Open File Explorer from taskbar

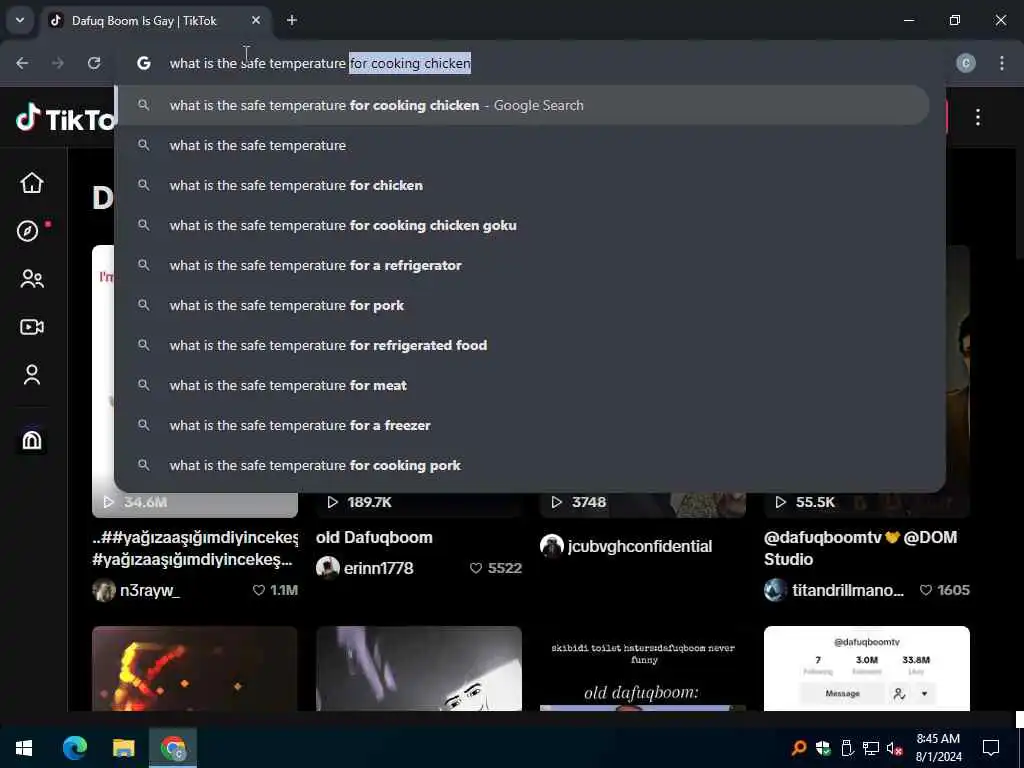click(x=123, y=748)
